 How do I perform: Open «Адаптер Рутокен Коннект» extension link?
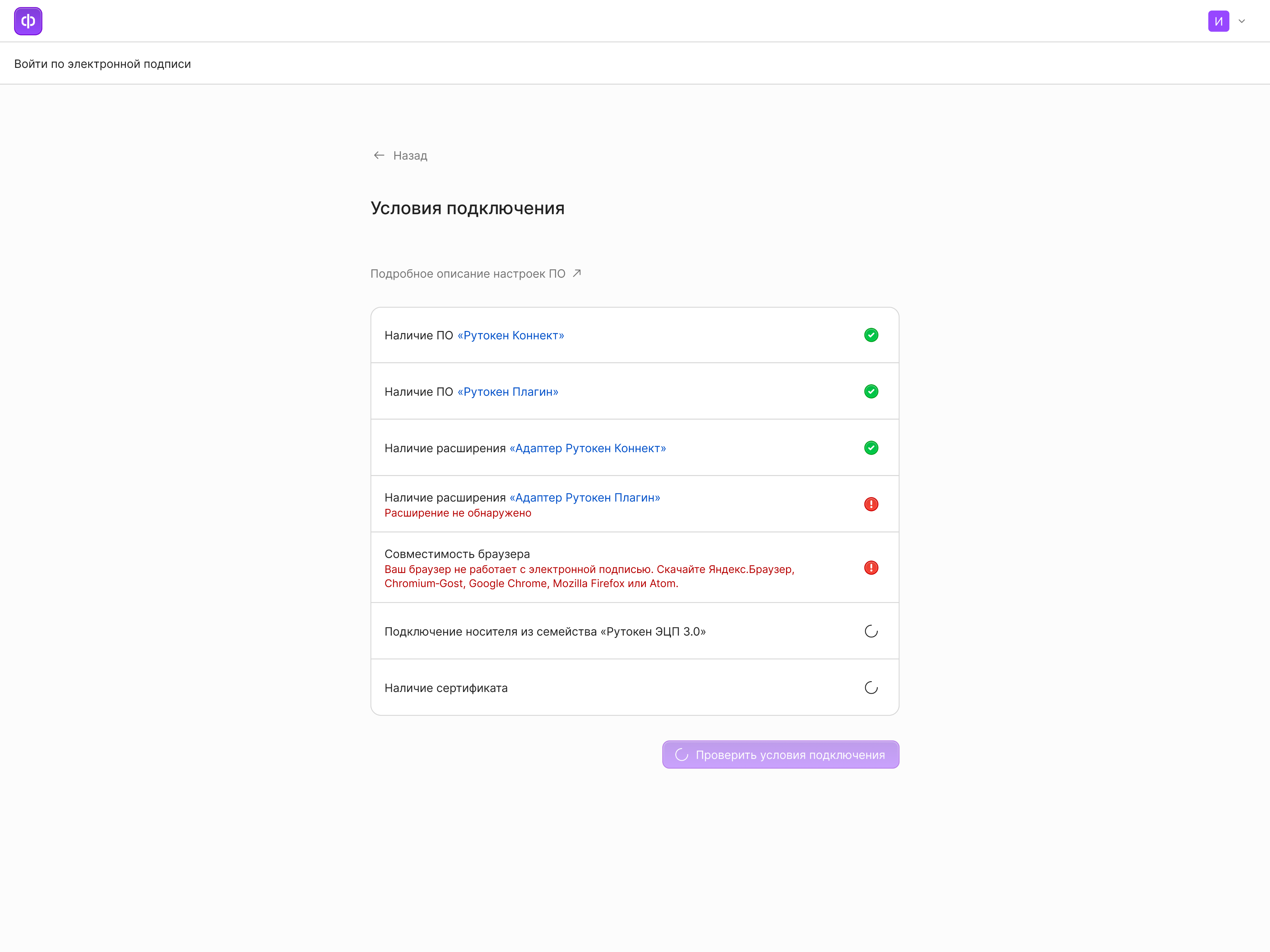(588, 448)
